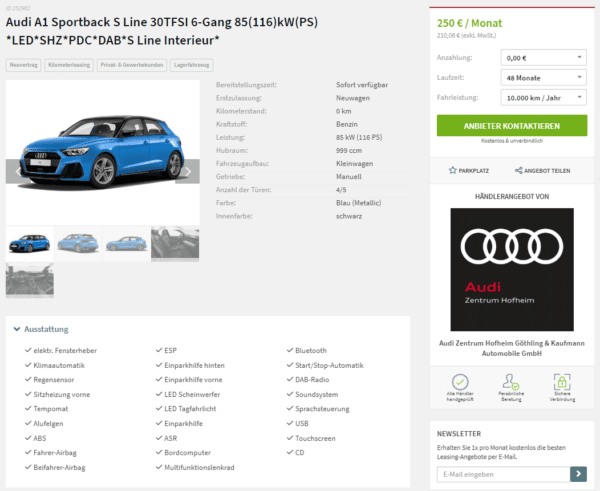Click the 'Persönliche Beratung' person icon
Screen dimensions: 600x491
(x=511, y=382)
